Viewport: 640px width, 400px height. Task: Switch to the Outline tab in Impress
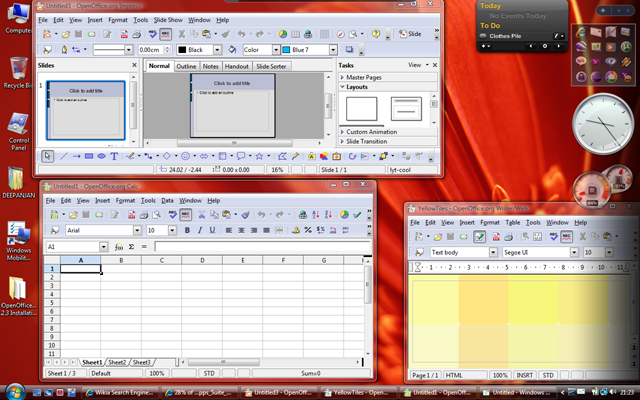(x=186, y=66)
